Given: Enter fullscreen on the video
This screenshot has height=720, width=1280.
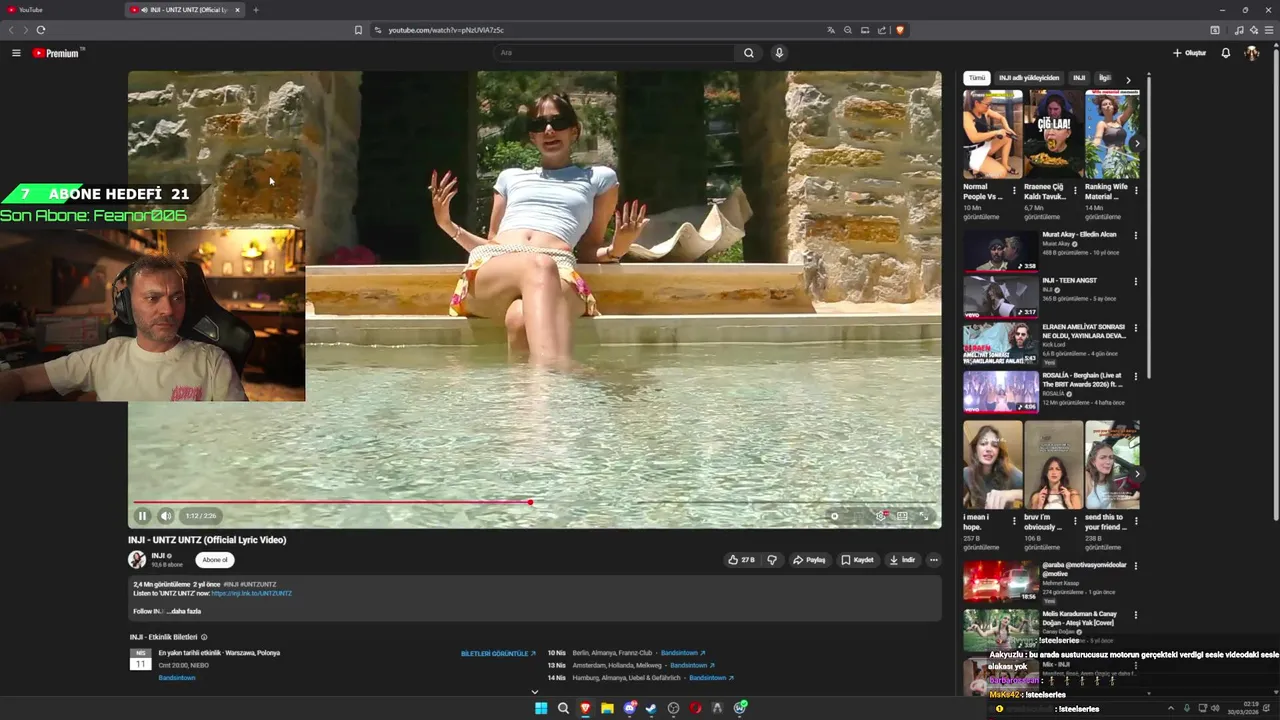Looking at the screenshot, I should [924, 516].
